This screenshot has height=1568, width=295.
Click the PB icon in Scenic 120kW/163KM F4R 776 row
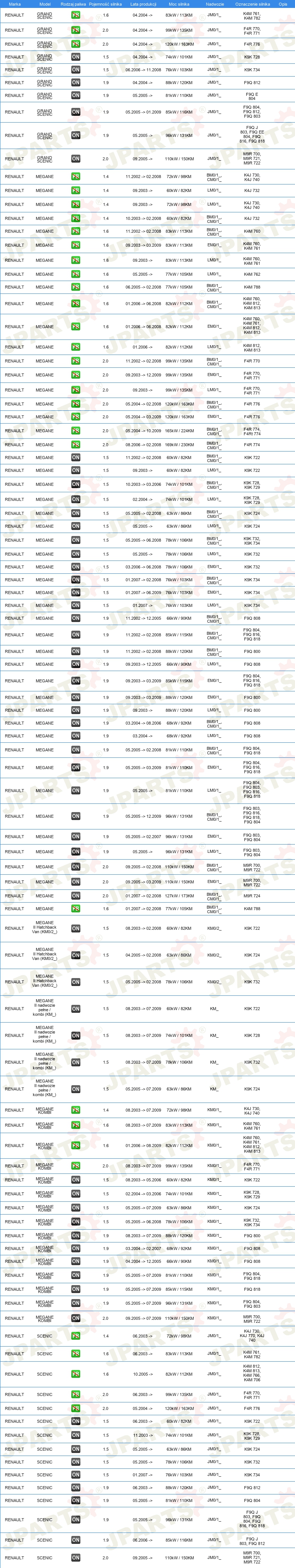pos(75,1408)
